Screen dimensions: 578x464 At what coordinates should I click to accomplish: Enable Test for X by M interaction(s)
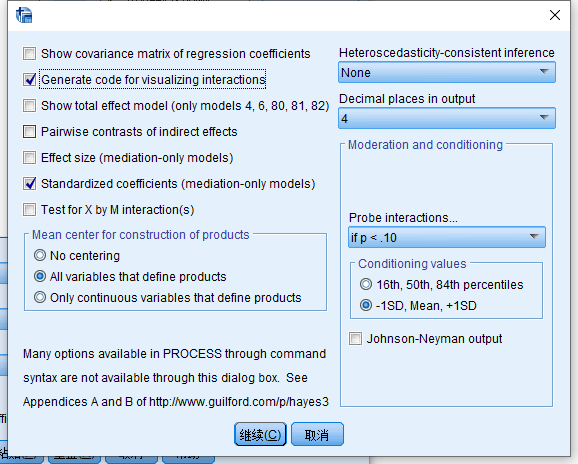pyautogui.click(x=29, y=210)
